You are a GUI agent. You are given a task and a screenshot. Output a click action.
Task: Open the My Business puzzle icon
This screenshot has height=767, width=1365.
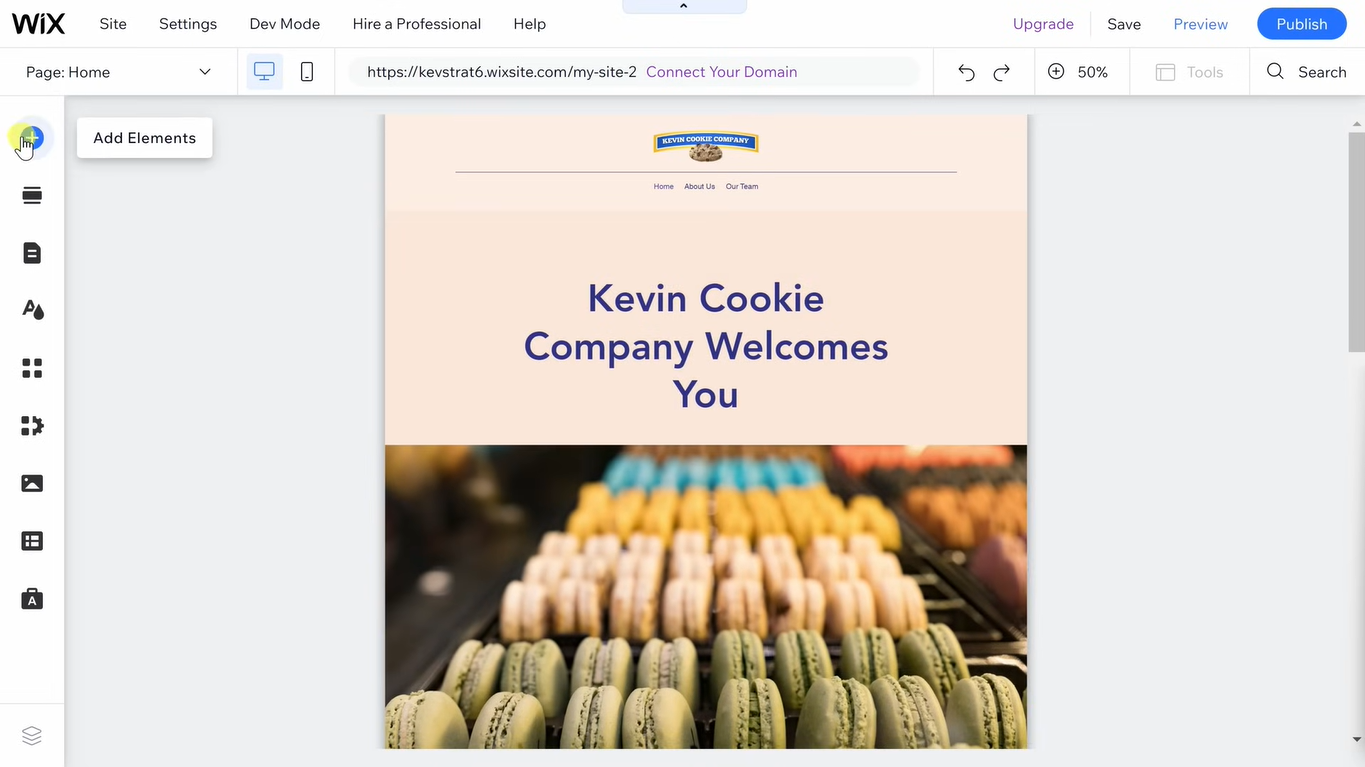[32, 426]
